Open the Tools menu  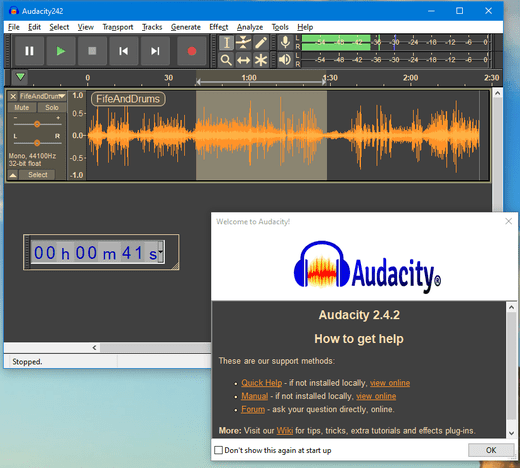click(280, 27)
